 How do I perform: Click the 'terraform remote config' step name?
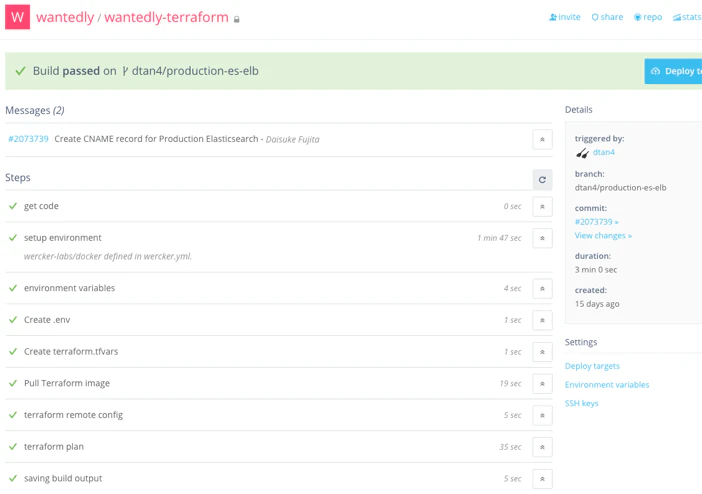pyautogui.click(x=73, y=415)
